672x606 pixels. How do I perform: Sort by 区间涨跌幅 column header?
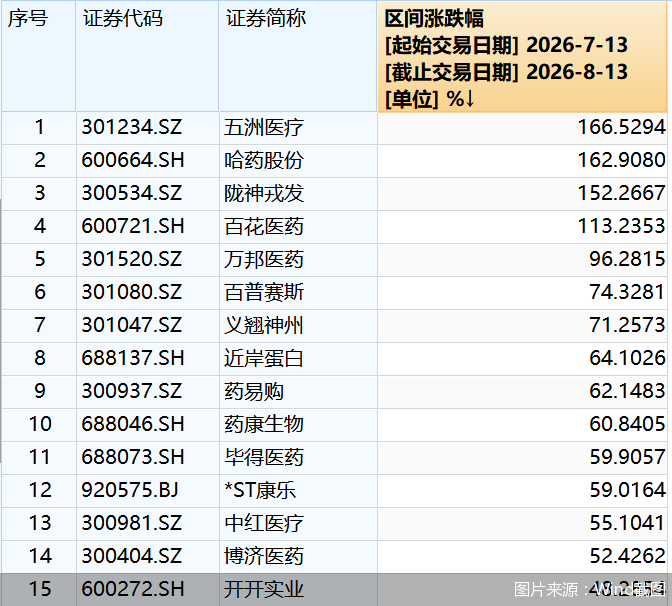tap(522, 57)
